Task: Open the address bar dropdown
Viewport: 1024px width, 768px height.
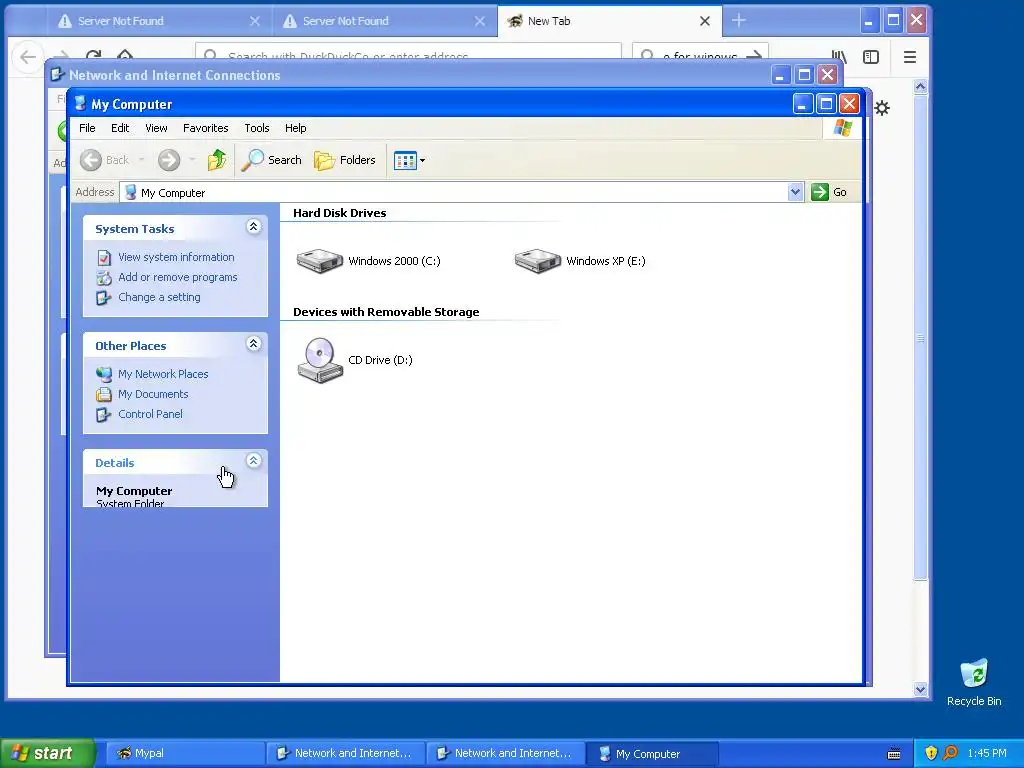Action: tap(795, 192)
